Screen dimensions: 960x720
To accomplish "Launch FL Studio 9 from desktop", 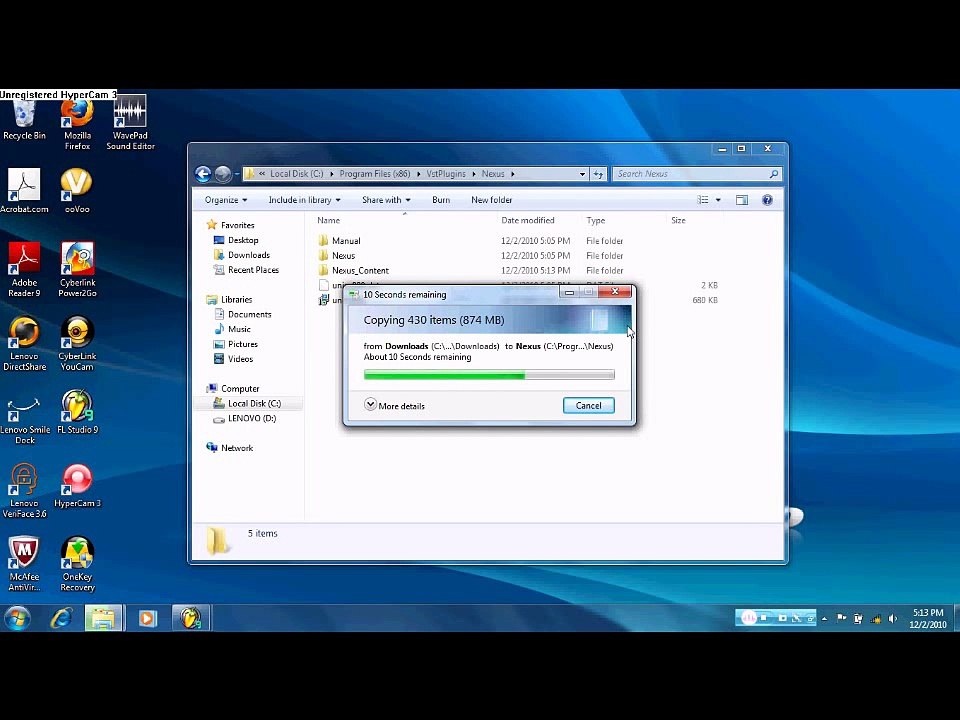I will (x=77, y=412).
